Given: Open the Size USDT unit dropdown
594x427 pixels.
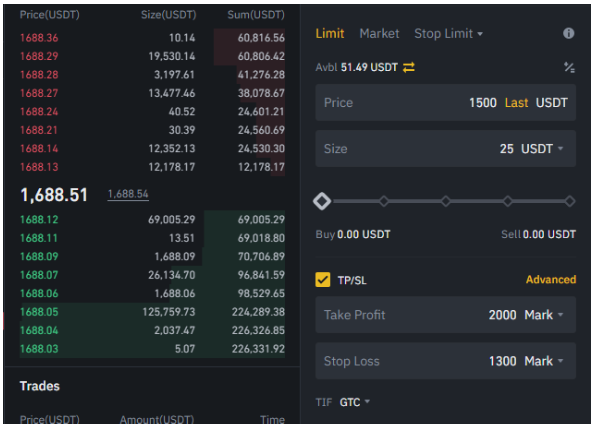Looking at the screenshot, I should pyautogui.click(x=542, y=149).
